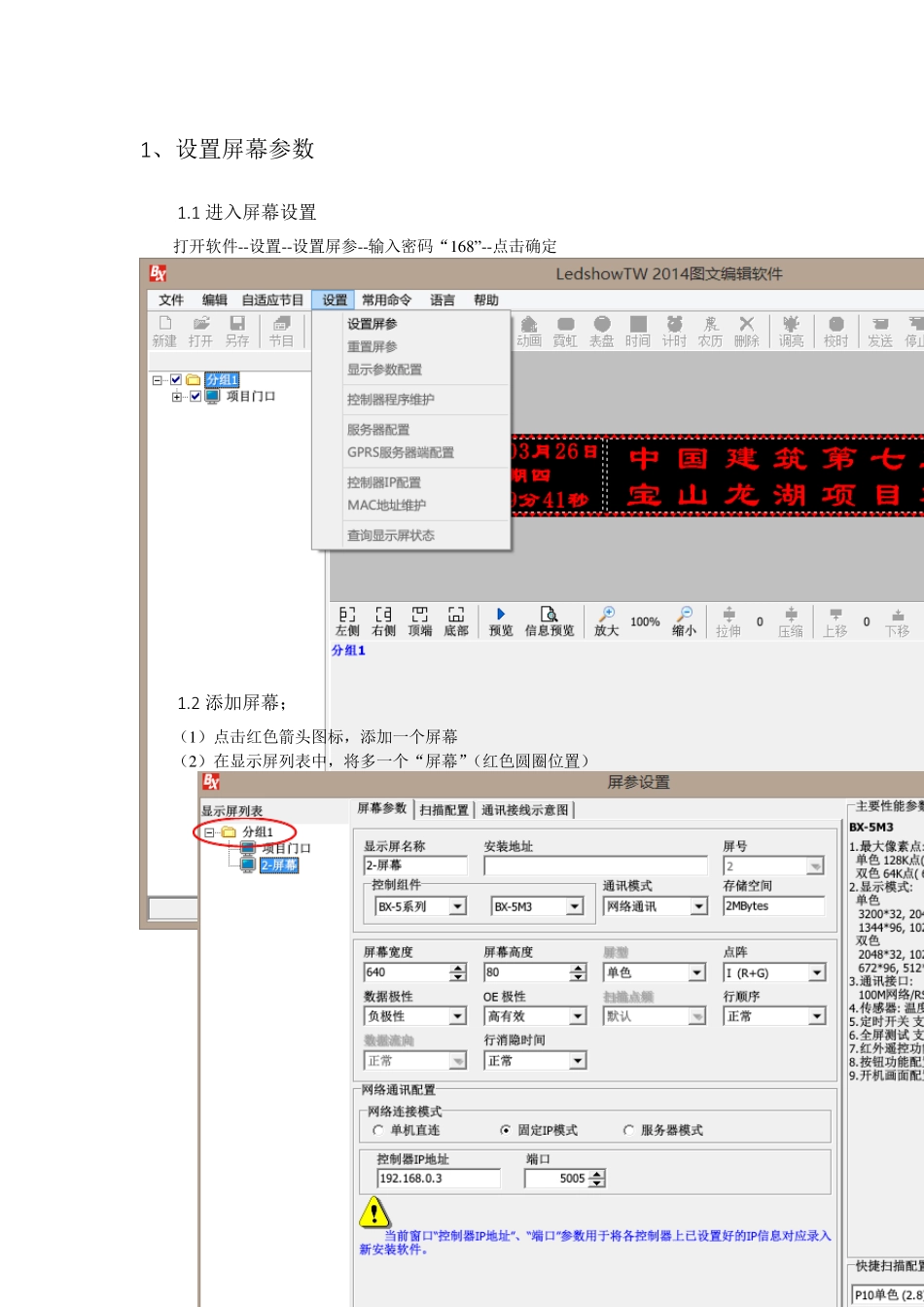Toggle the 项目门口 checkbox in the tree
This screenshot has width=924, height=1307.
(x=195, y=396)
